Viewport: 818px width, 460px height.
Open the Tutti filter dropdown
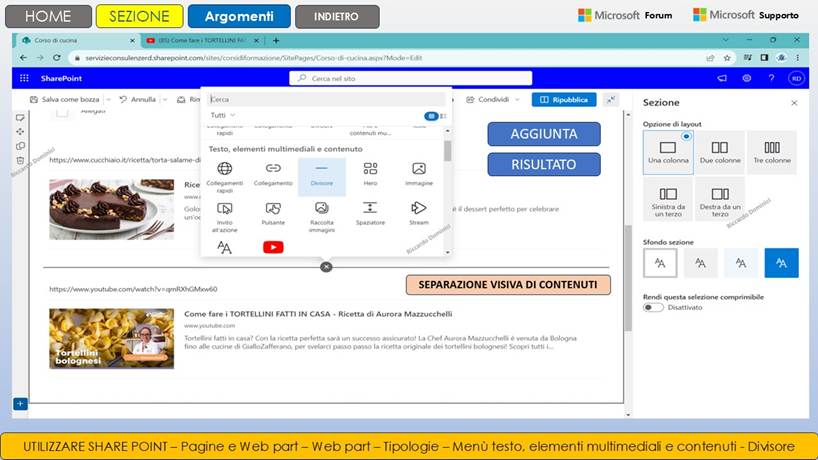tap(223, 115)
